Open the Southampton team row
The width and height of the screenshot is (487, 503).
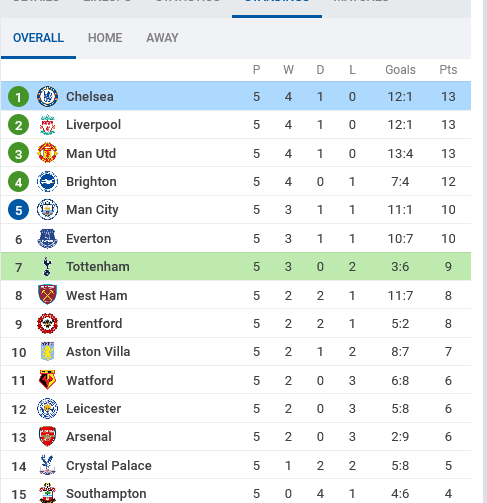pos(236,493)
